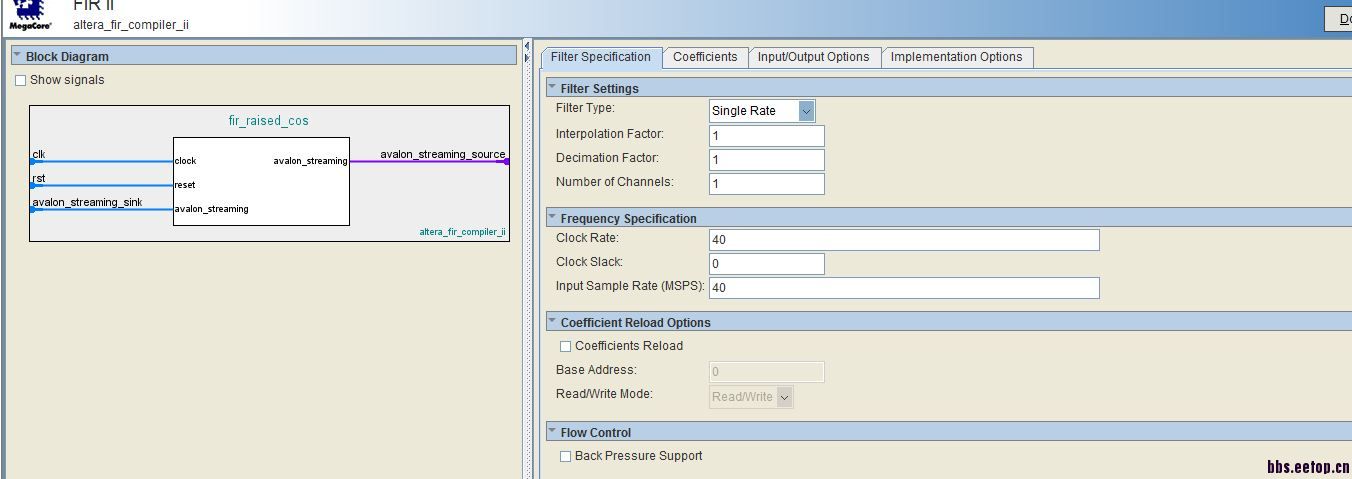Collapse the Block Diagram panel arrow
Screen dimensions: 1352x479
(x=17, y=56)
